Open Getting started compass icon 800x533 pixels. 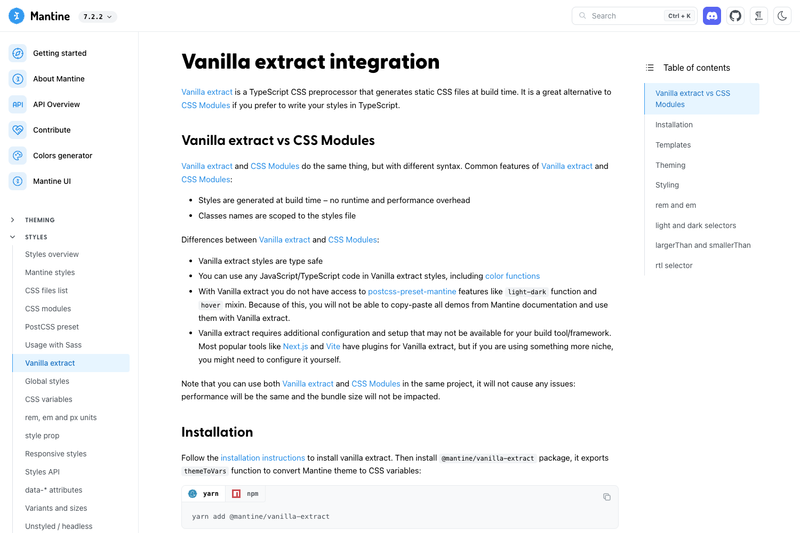(x=17, y=53)
